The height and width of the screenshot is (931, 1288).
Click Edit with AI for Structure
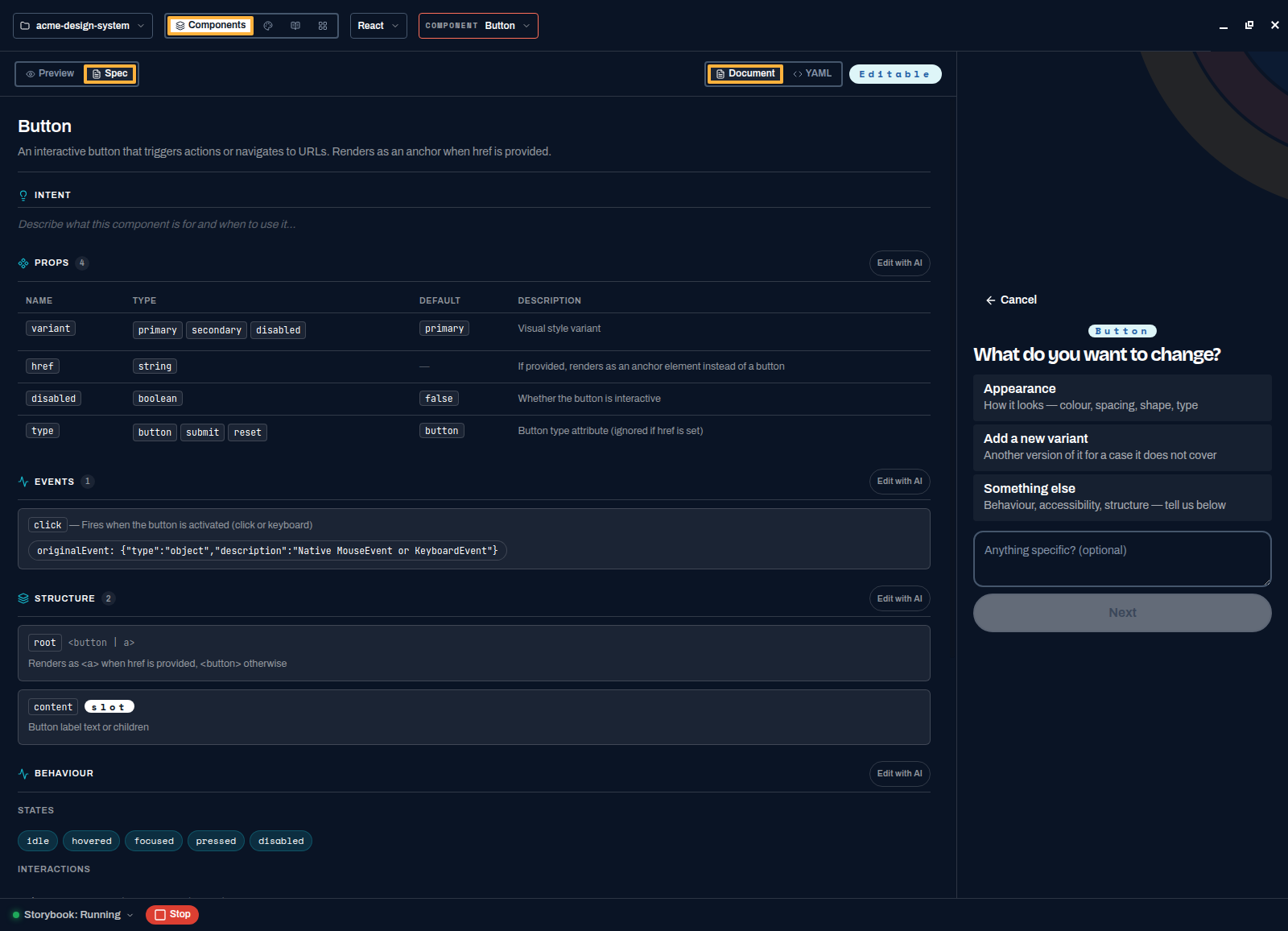pyautogui.click(x=899, y=598)
